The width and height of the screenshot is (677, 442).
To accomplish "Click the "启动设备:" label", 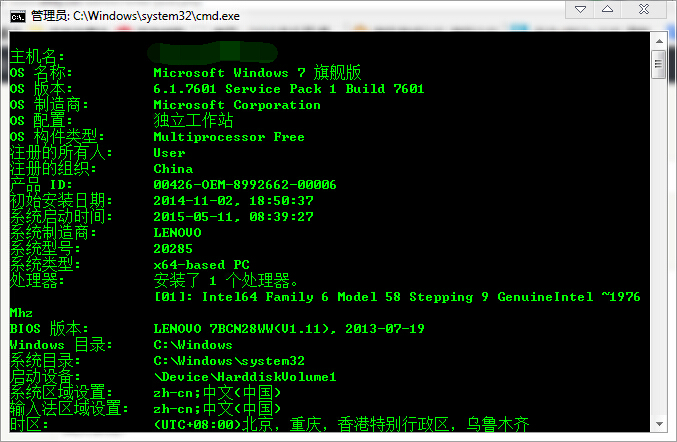I will point(45,376).
